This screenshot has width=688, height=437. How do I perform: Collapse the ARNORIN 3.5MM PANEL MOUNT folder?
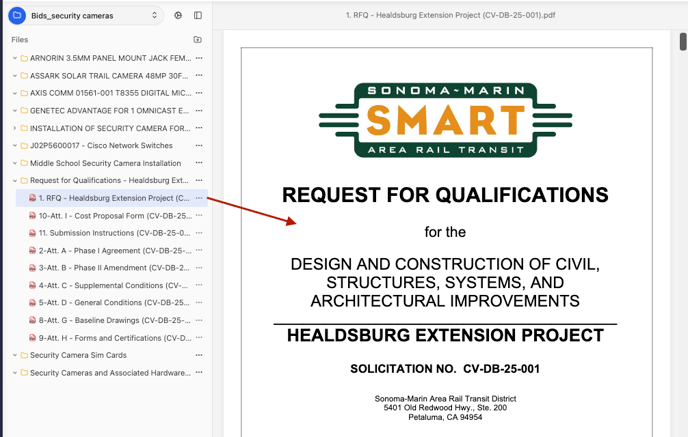pyautogui.click(x=14, y=58)
